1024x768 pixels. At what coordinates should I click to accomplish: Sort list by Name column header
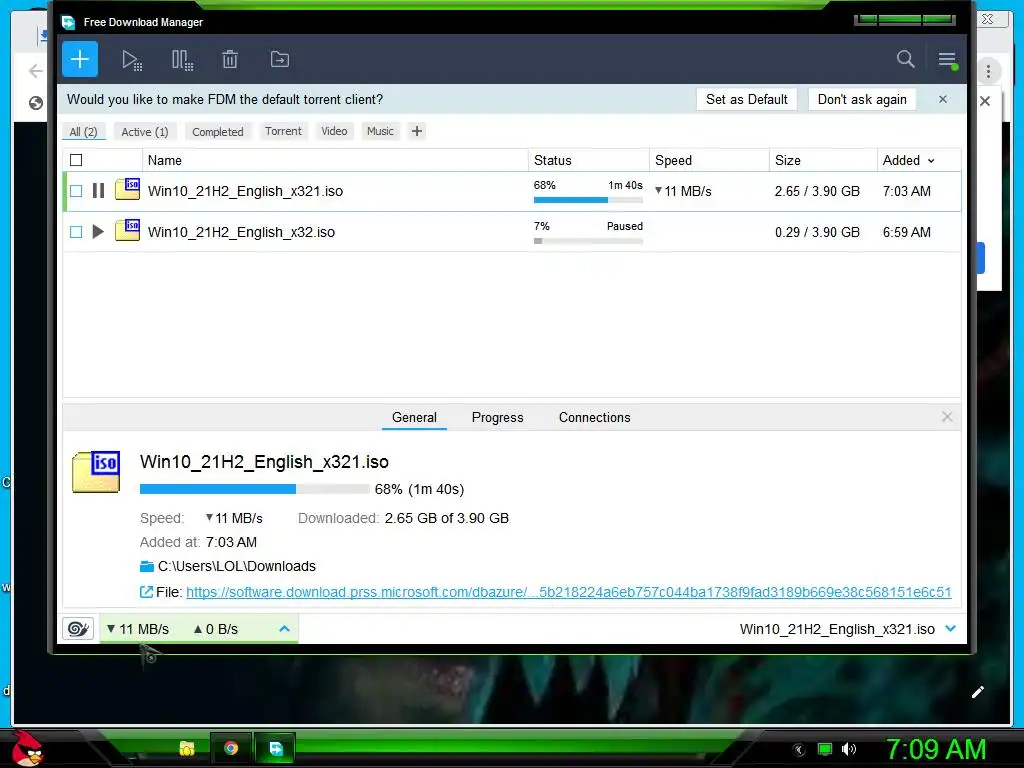tap(335, 160)
